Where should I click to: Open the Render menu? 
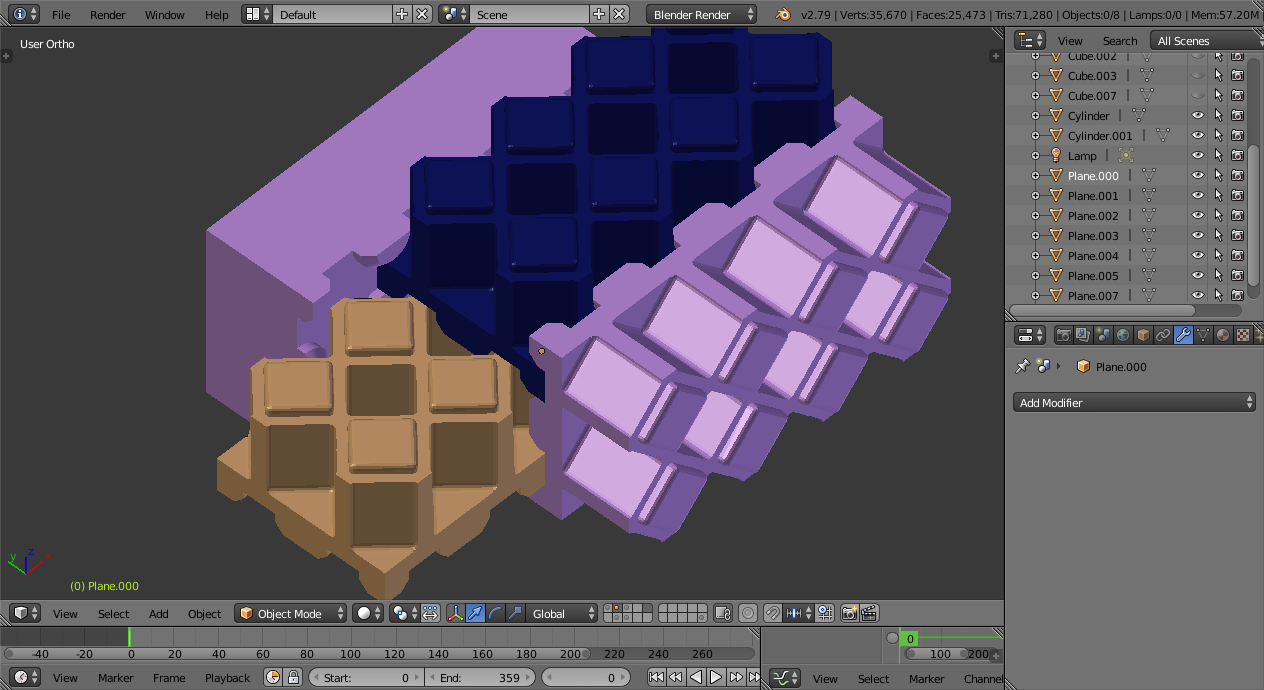[x=108, y=15]
